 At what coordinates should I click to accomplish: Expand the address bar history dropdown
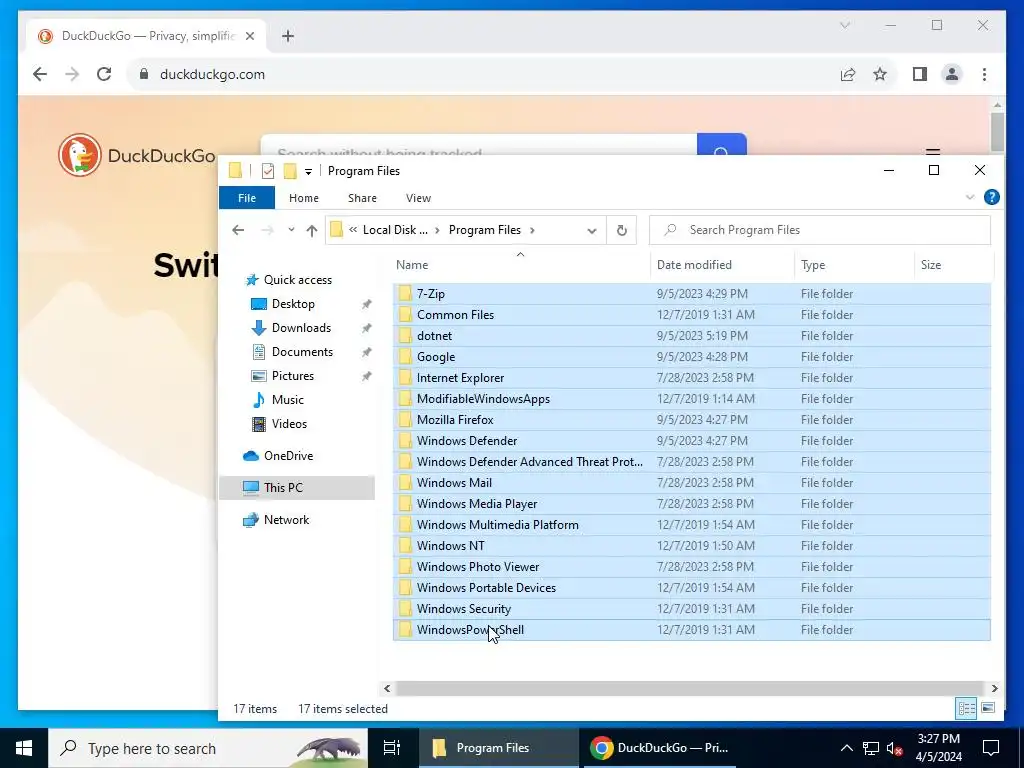[592, 230]
